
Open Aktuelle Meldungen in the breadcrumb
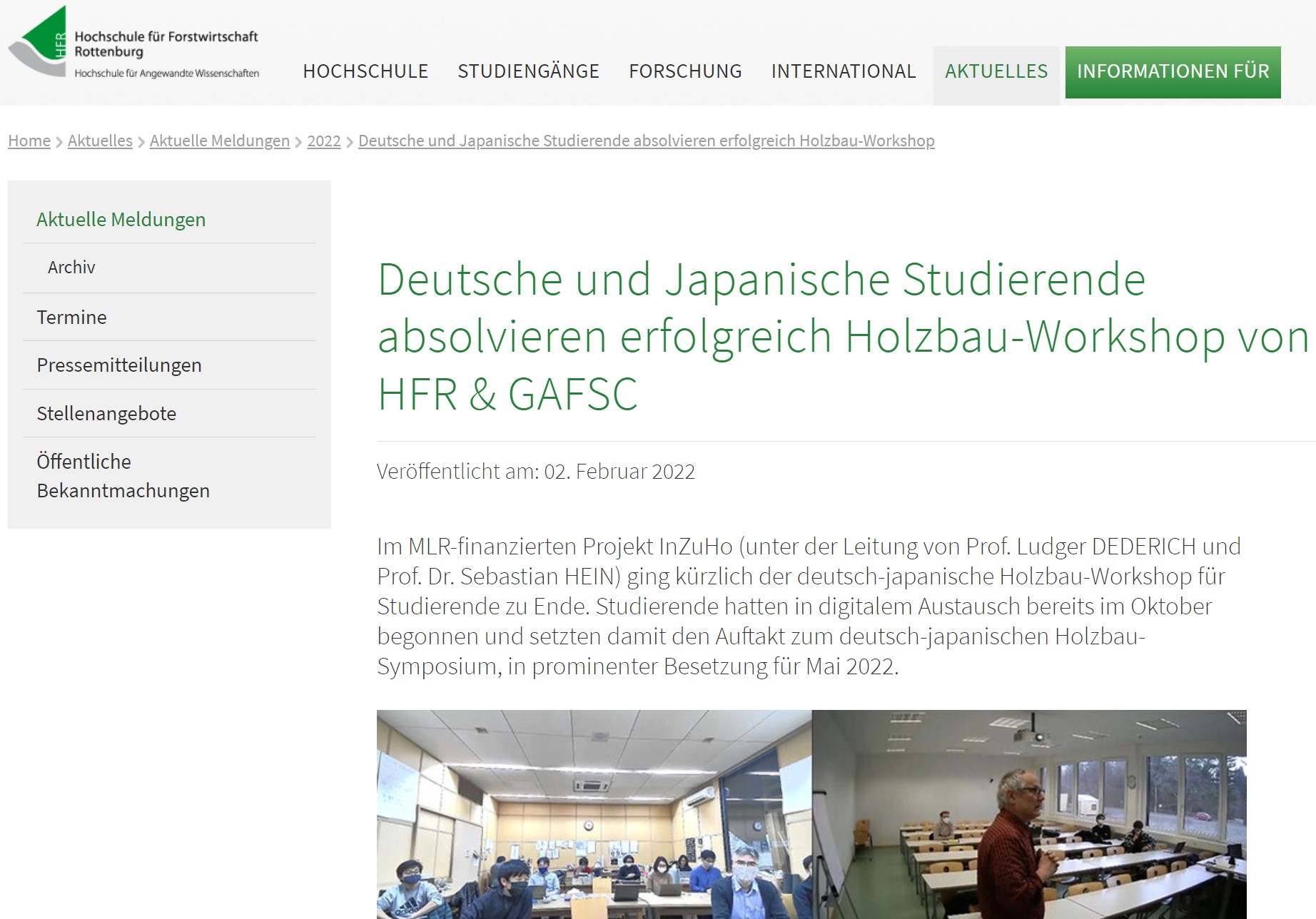tap(220, 141)
